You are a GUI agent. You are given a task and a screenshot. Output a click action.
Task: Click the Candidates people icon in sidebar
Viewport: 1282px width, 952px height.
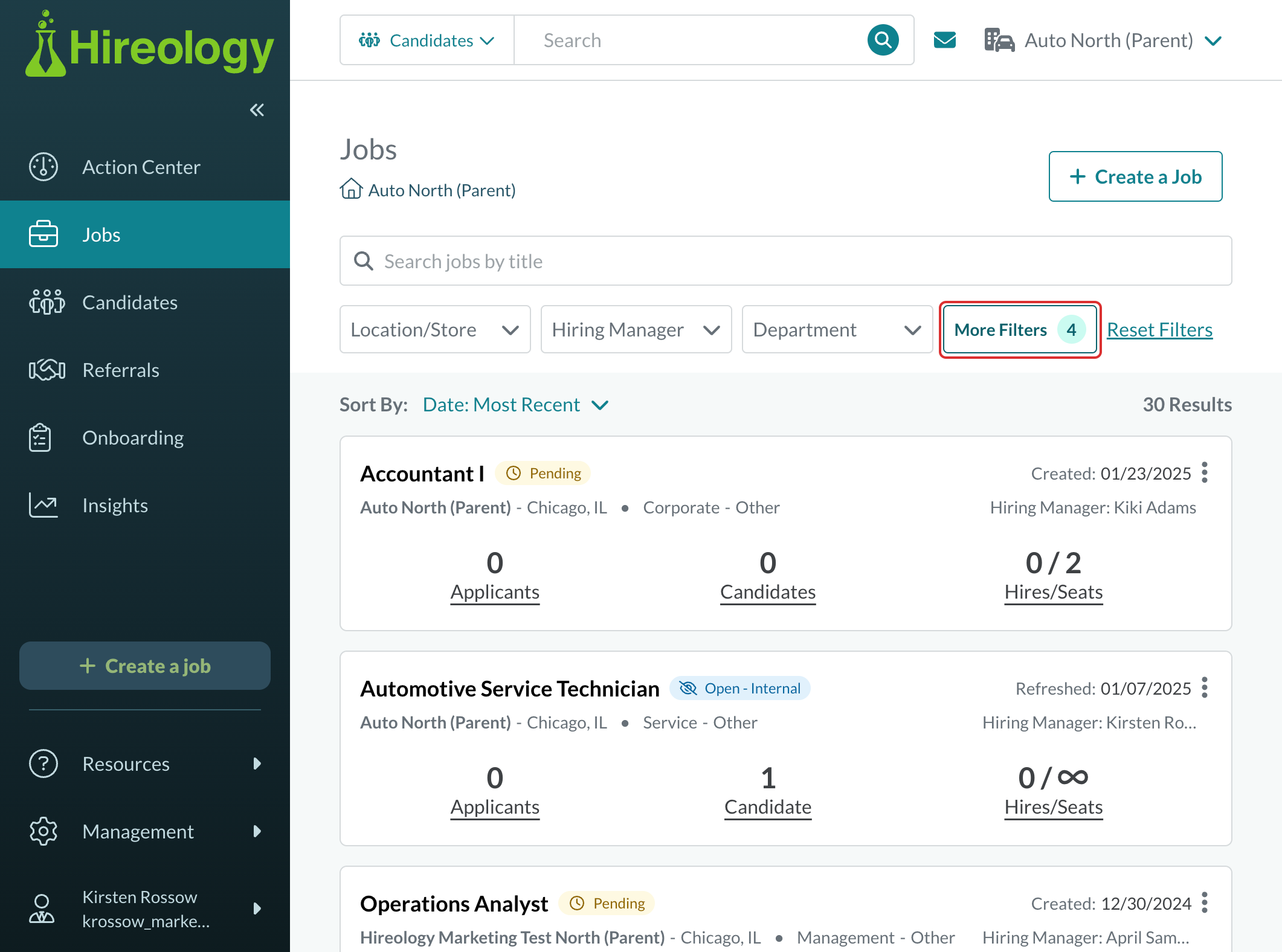click(47, 302)
